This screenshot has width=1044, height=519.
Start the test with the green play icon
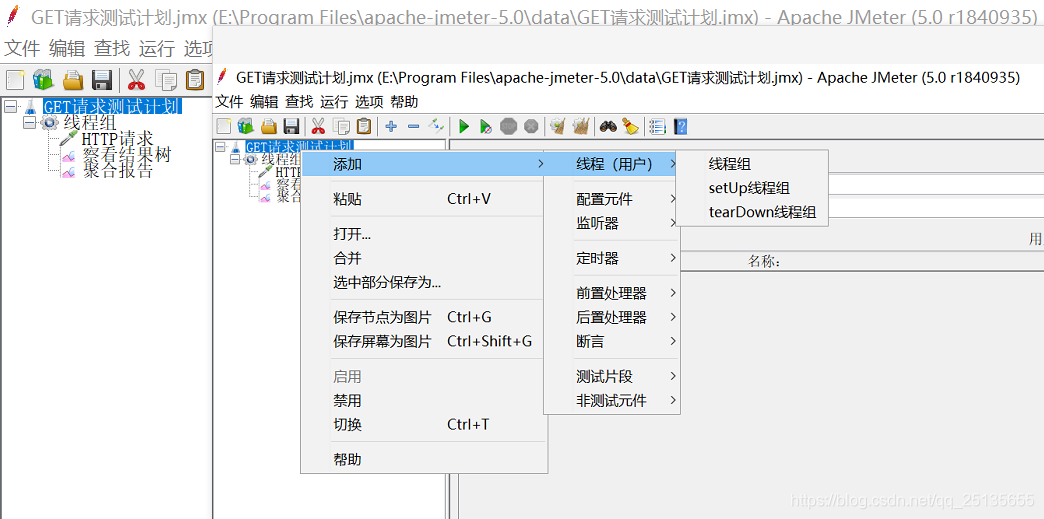coord(464,126)
